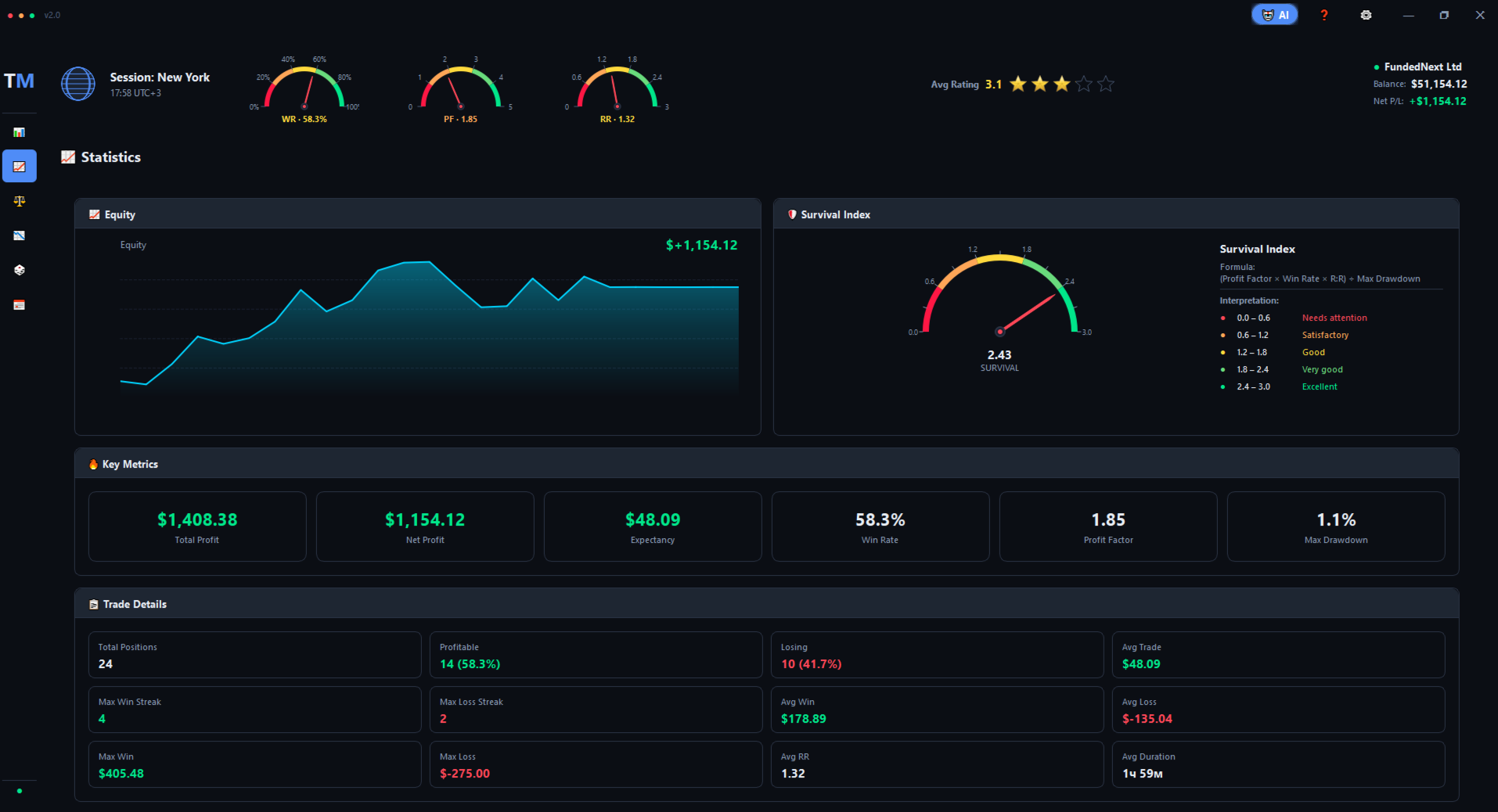This screenshot has width=1498, height=812.
Task: Click the Balance $51,154.12 value
Action: click(x=1439, y=84)
